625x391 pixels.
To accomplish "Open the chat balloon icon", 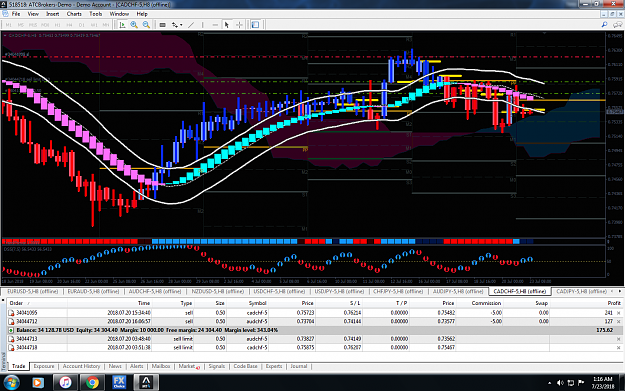I will click(617, 25).
